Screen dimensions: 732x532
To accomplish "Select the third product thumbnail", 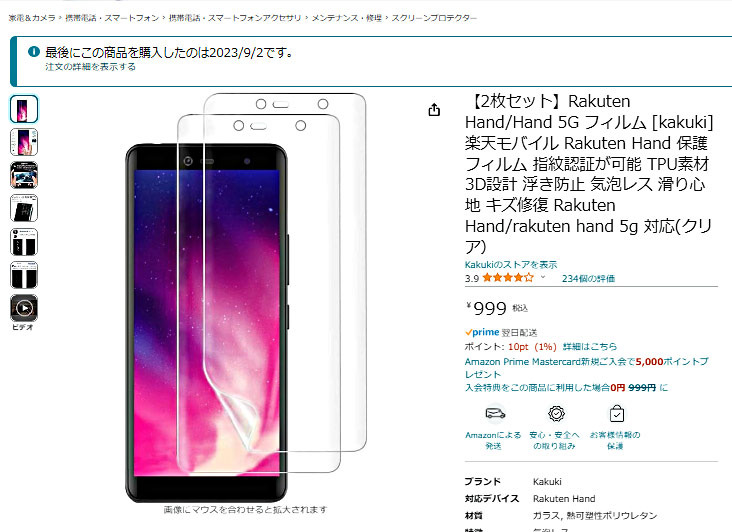I will coord(24,175).
